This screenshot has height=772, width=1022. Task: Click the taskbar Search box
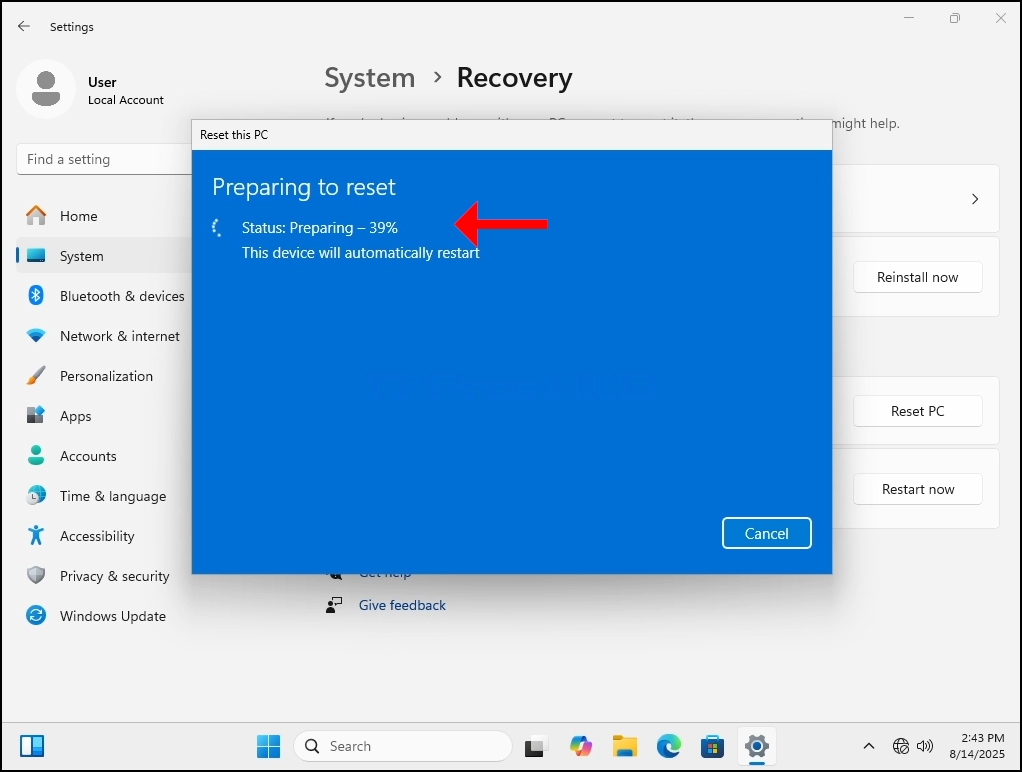[x=403, y=746]
